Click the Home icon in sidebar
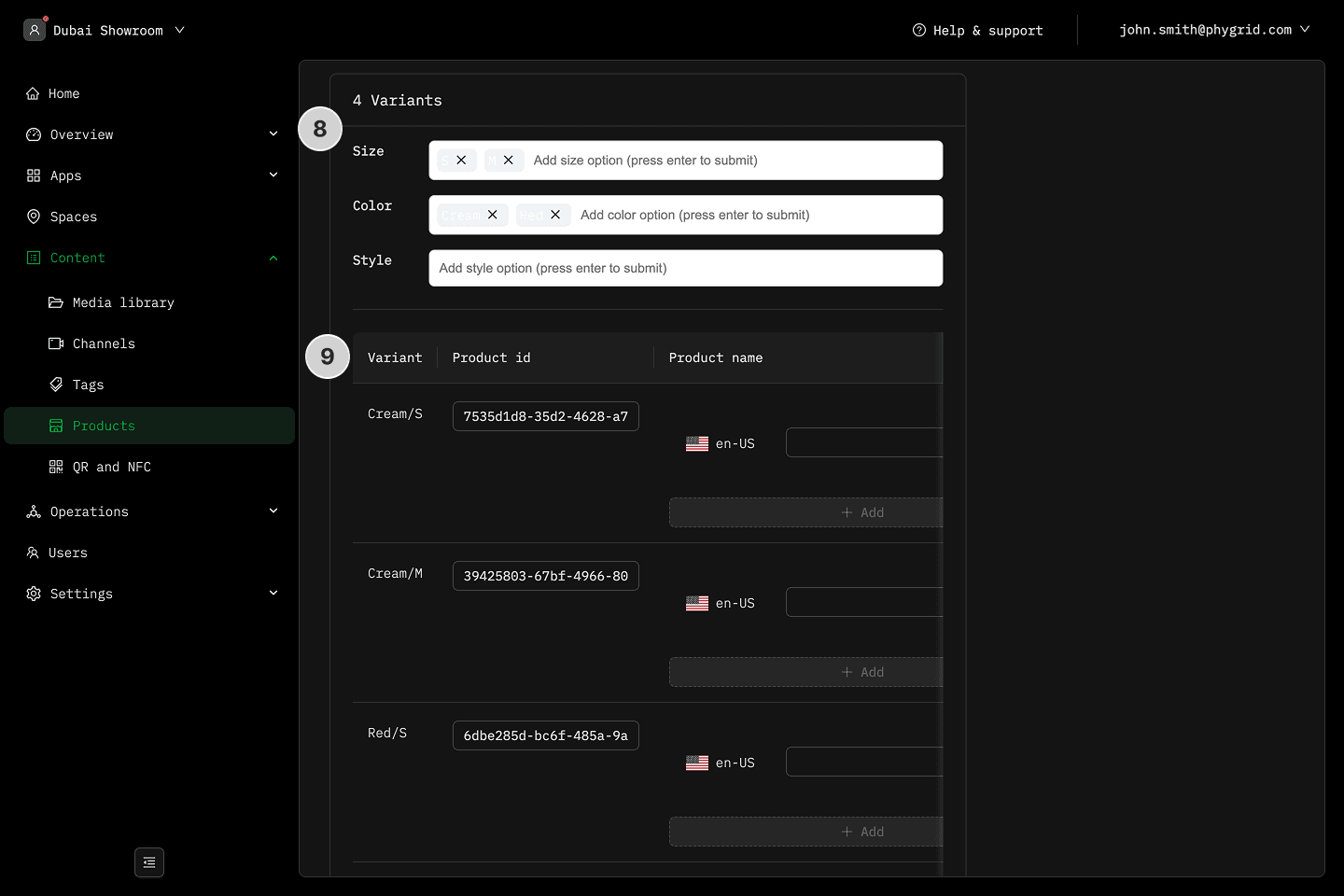This screenshot has height=896, width=1344. tap(34, 93)
